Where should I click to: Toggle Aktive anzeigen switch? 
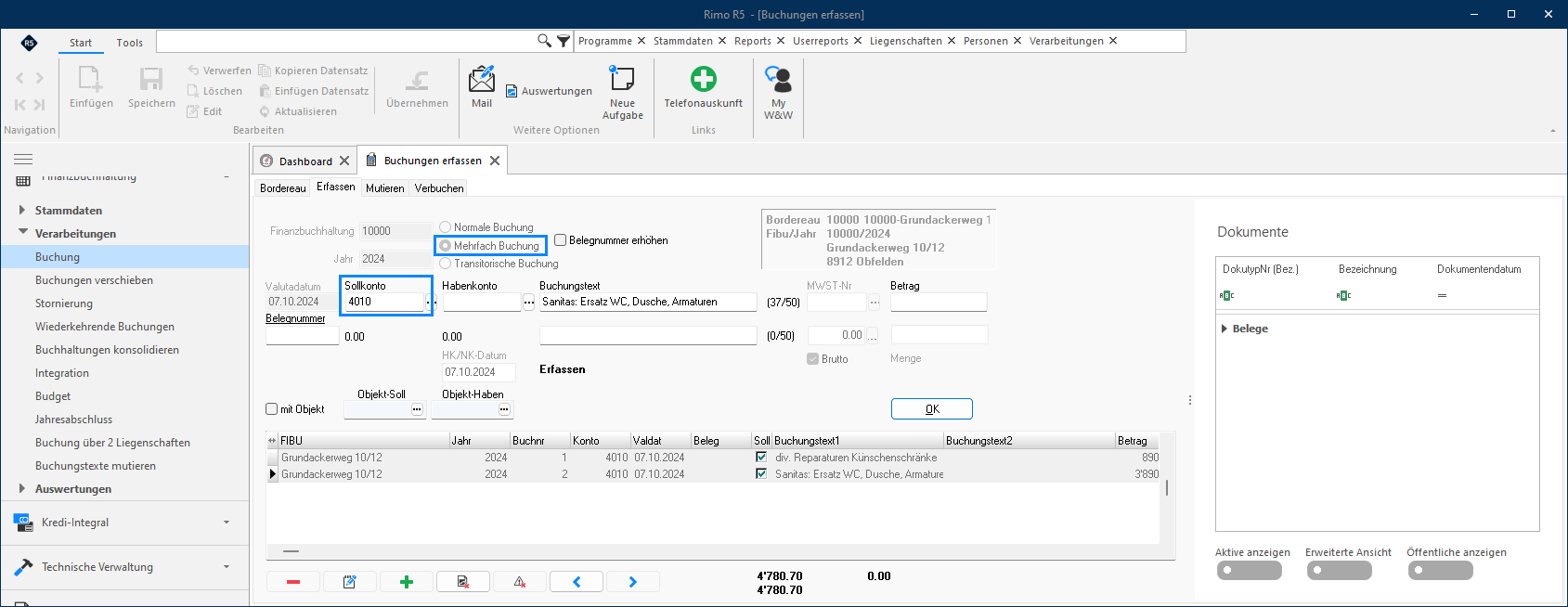(x=1249, y=571)
